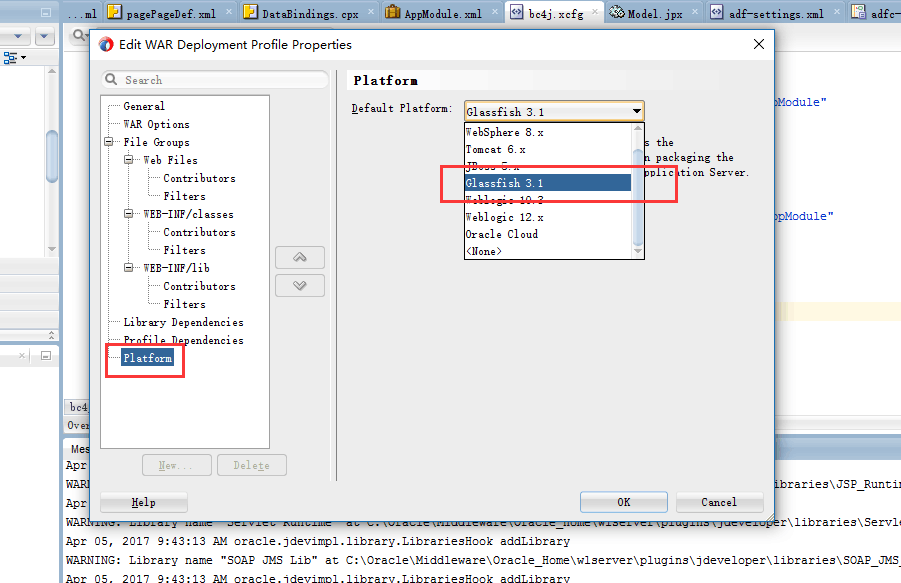Click the move down arrow button
The image size is (901, 583).
click(300, 285)
